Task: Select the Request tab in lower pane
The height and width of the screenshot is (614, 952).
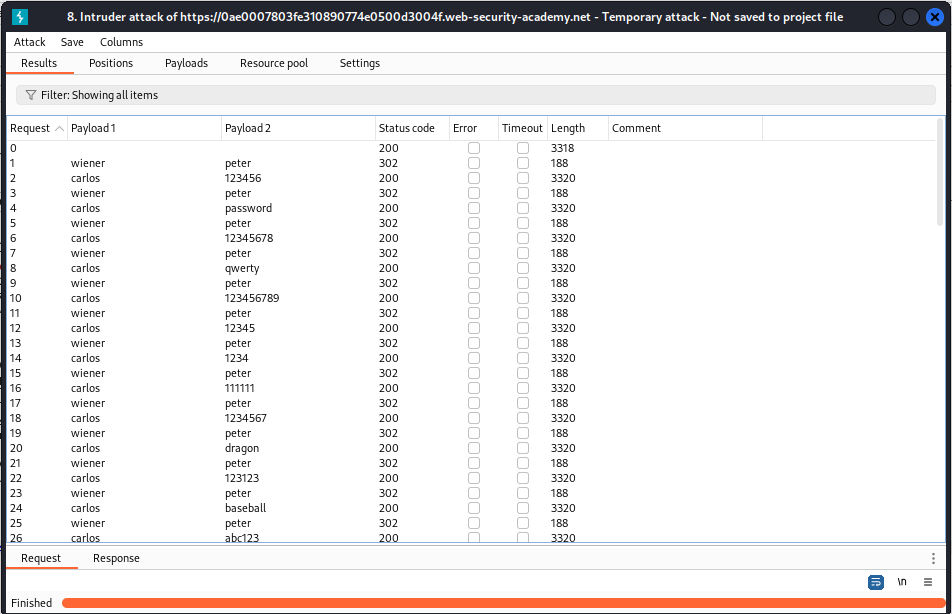Action: (41, 558)
